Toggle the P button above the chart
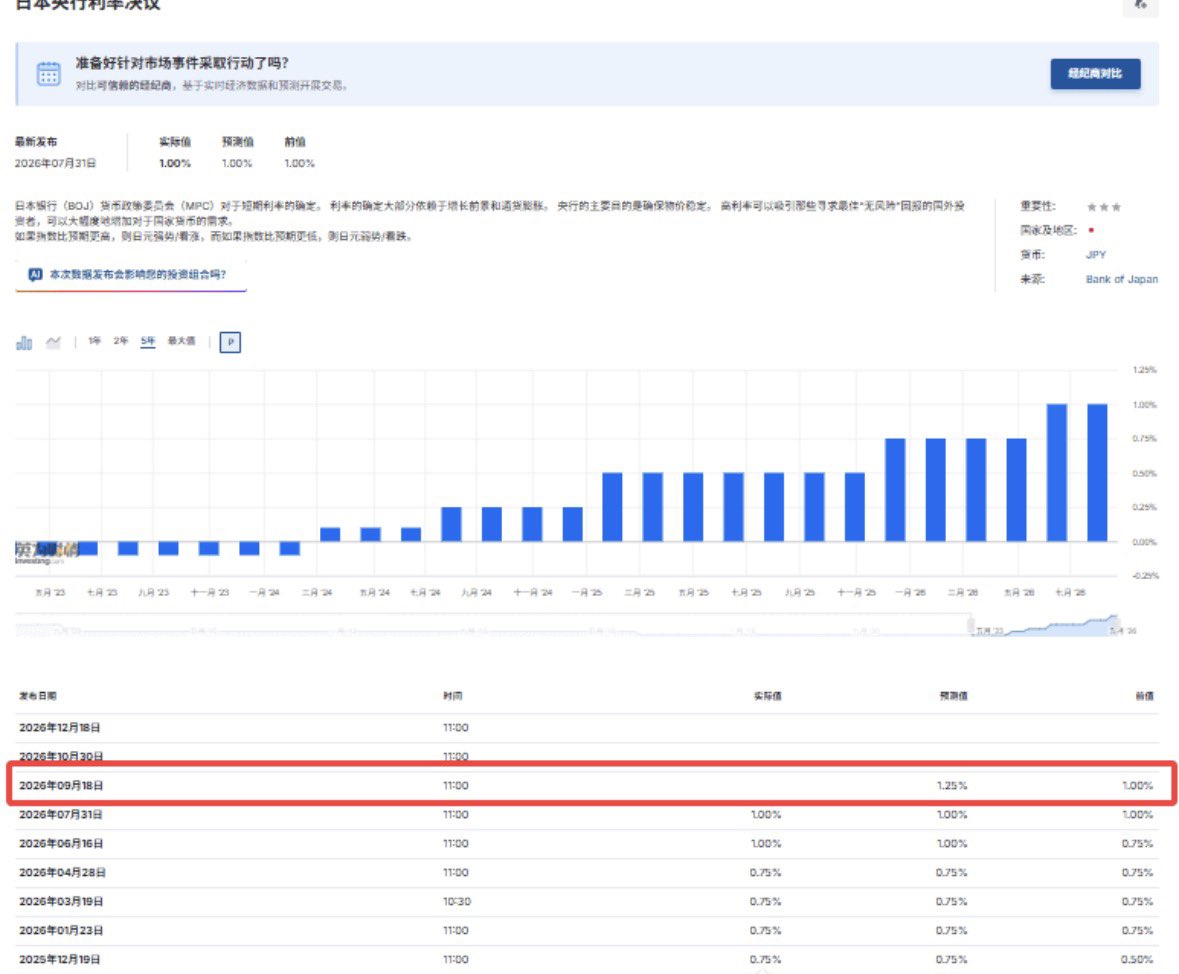This screenshot has width=1179, height=974. pos(230,343)
